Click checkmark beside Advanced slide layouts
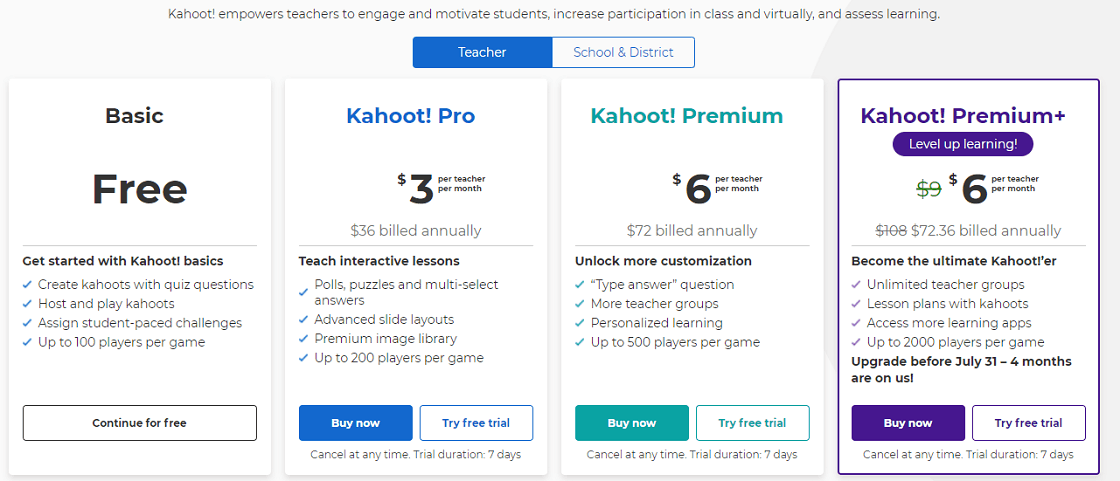The width and height of the screenshot is (1120, 481). (x=304, y=319)
